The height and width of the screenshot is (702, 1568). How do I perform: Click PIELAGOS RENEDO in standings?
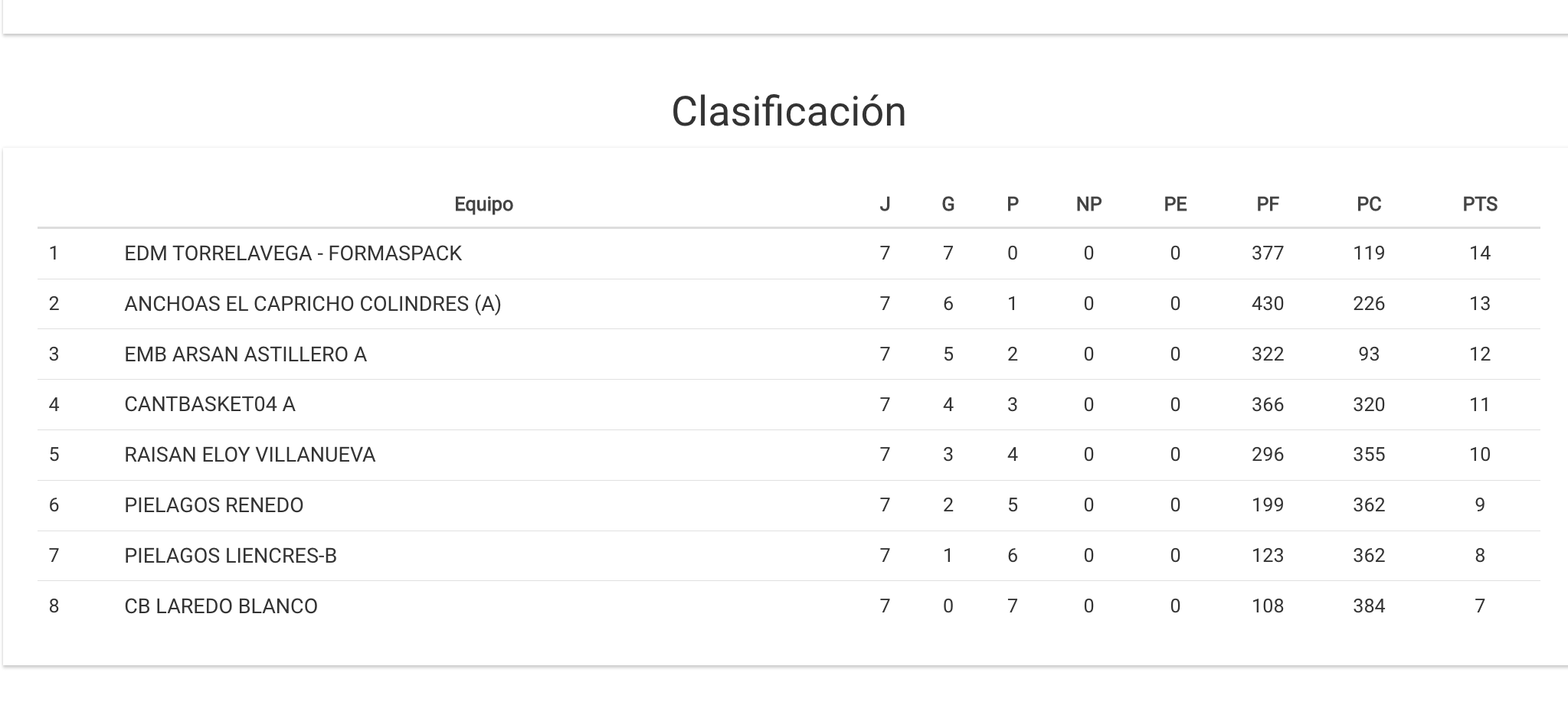coord(214,505)
